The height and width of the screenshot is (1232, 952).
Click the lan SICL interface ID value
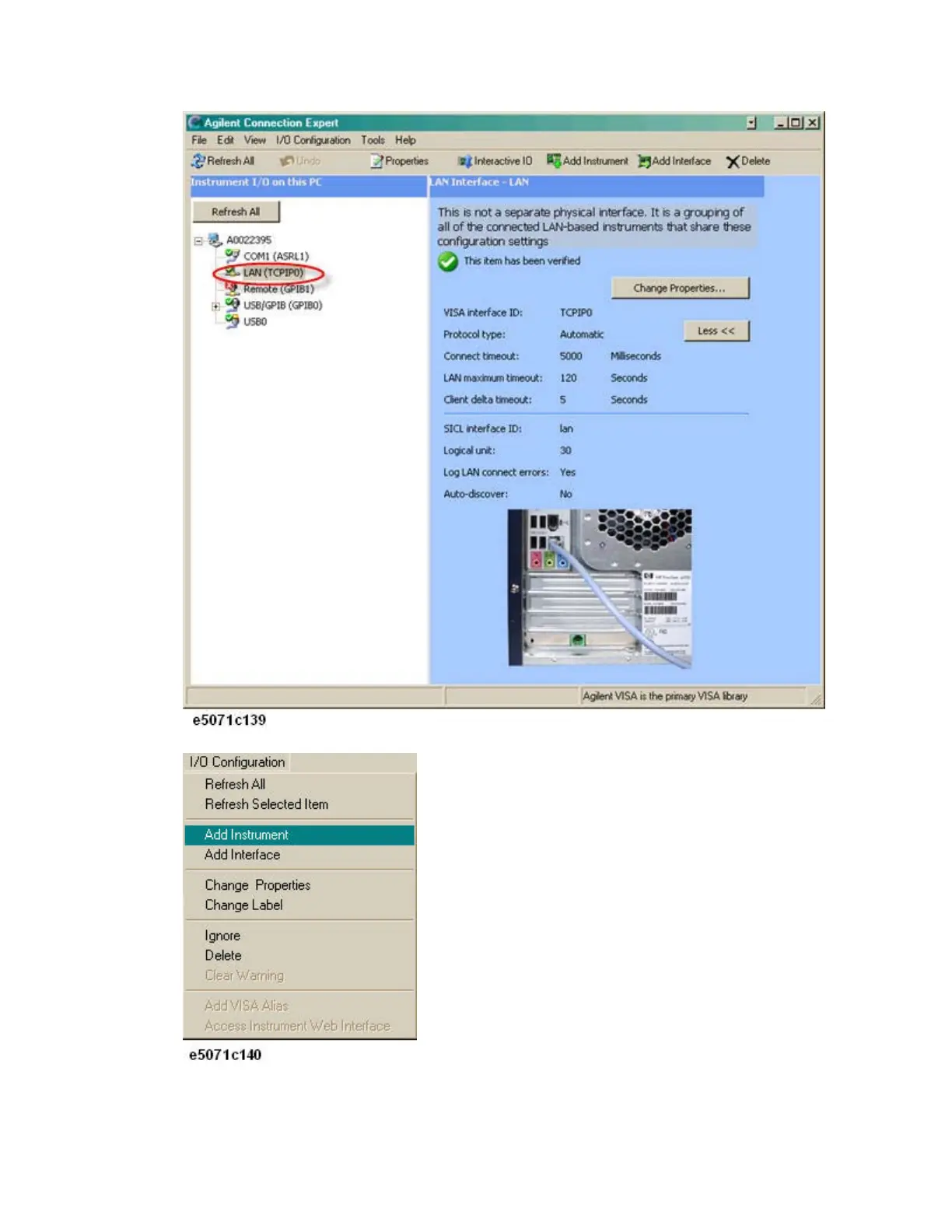tap(566, 429)
